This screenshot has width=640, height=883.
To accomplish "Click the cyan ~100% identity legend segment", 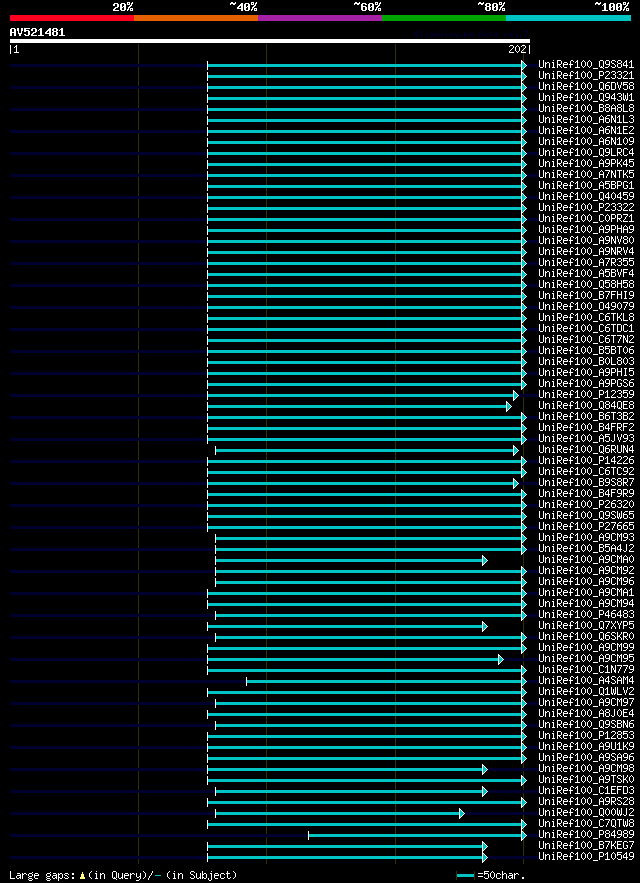I will [568, 18].
